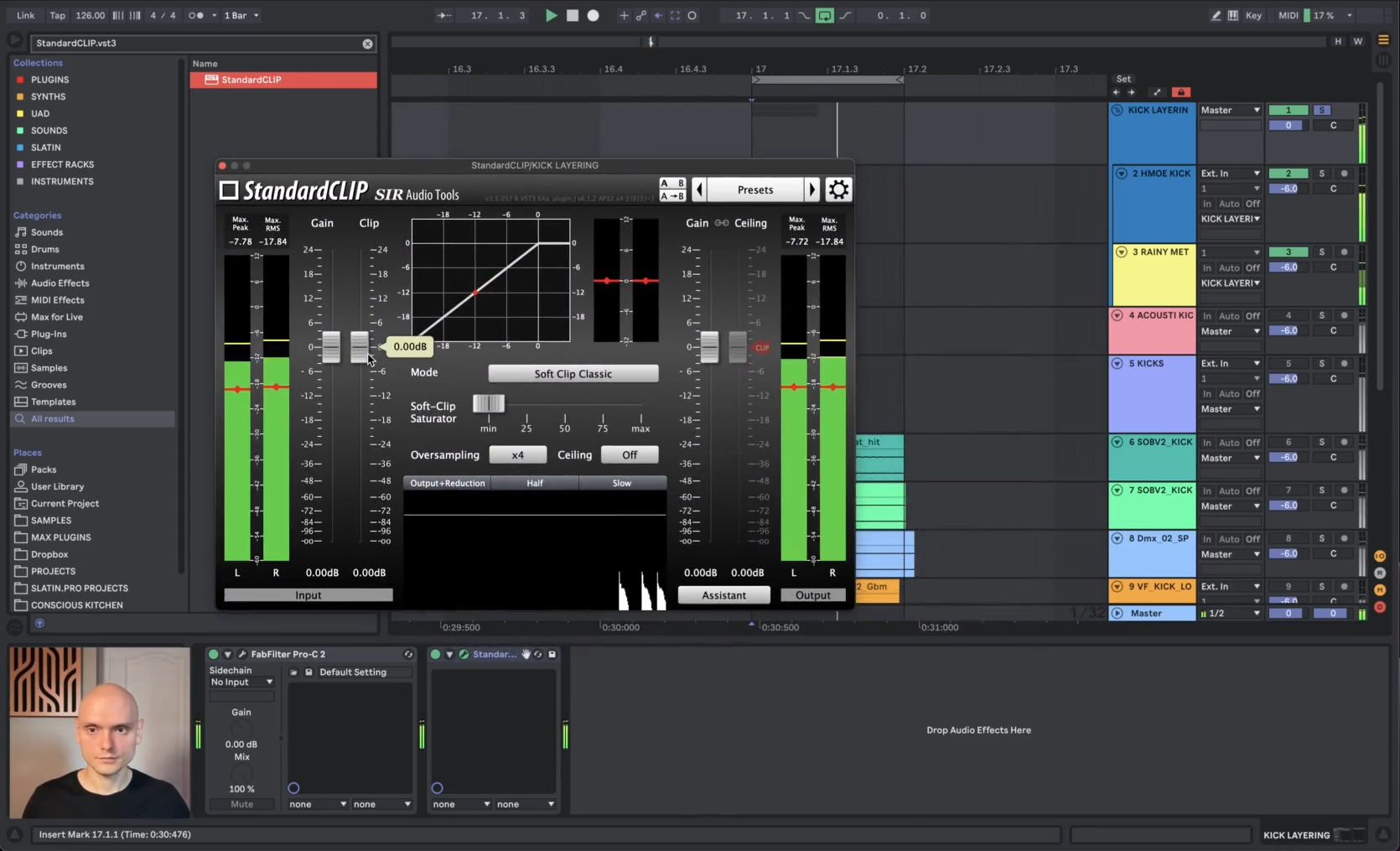The height and width of the screenshot is (851, 1400).
Task: Click the folder icon next to Default Setting
Action: (x=294, y=672)
